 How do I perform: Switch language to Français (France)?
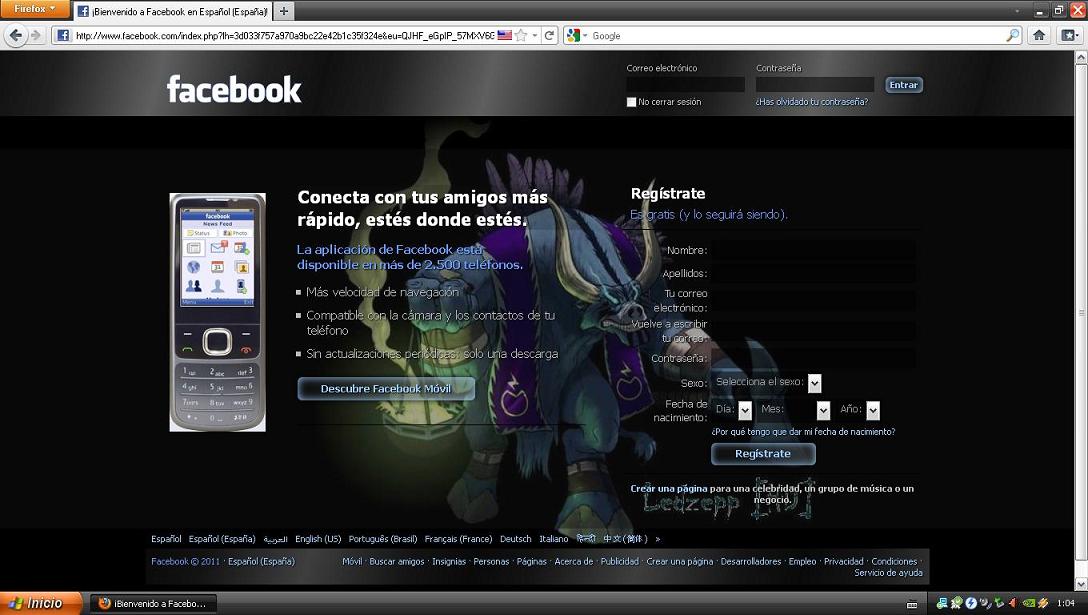coord(458,539)
